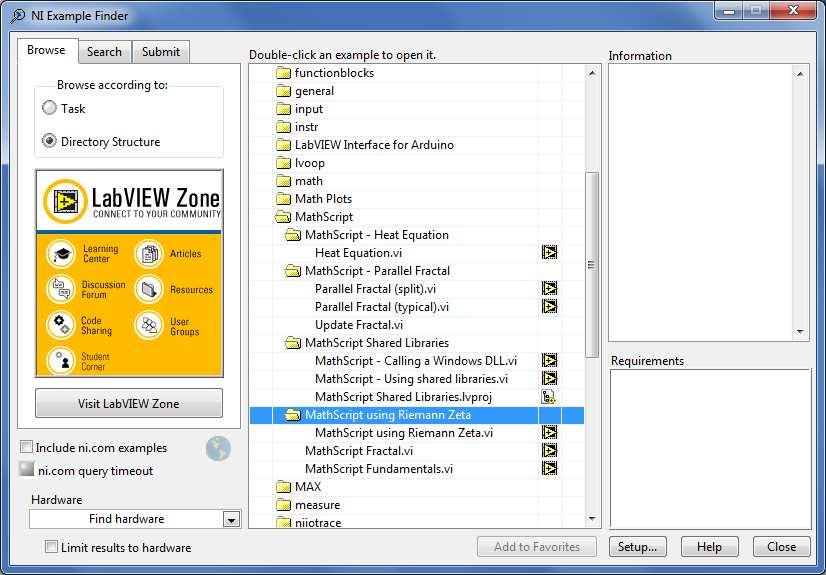826x575 pixels.
Task: Open Learning Center icon in LabVIEW Zone
Action: [61, 254]
